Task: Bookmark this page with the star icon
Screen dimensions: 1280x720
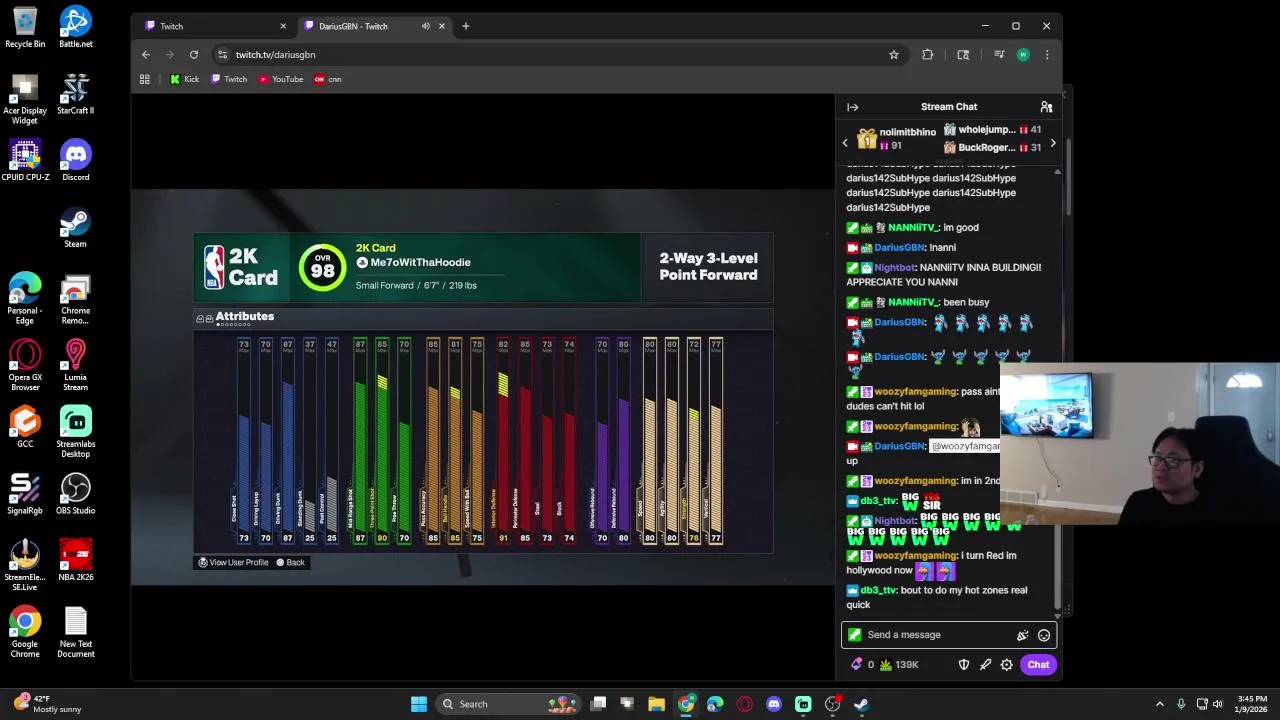Action: [x=894, y=55]
